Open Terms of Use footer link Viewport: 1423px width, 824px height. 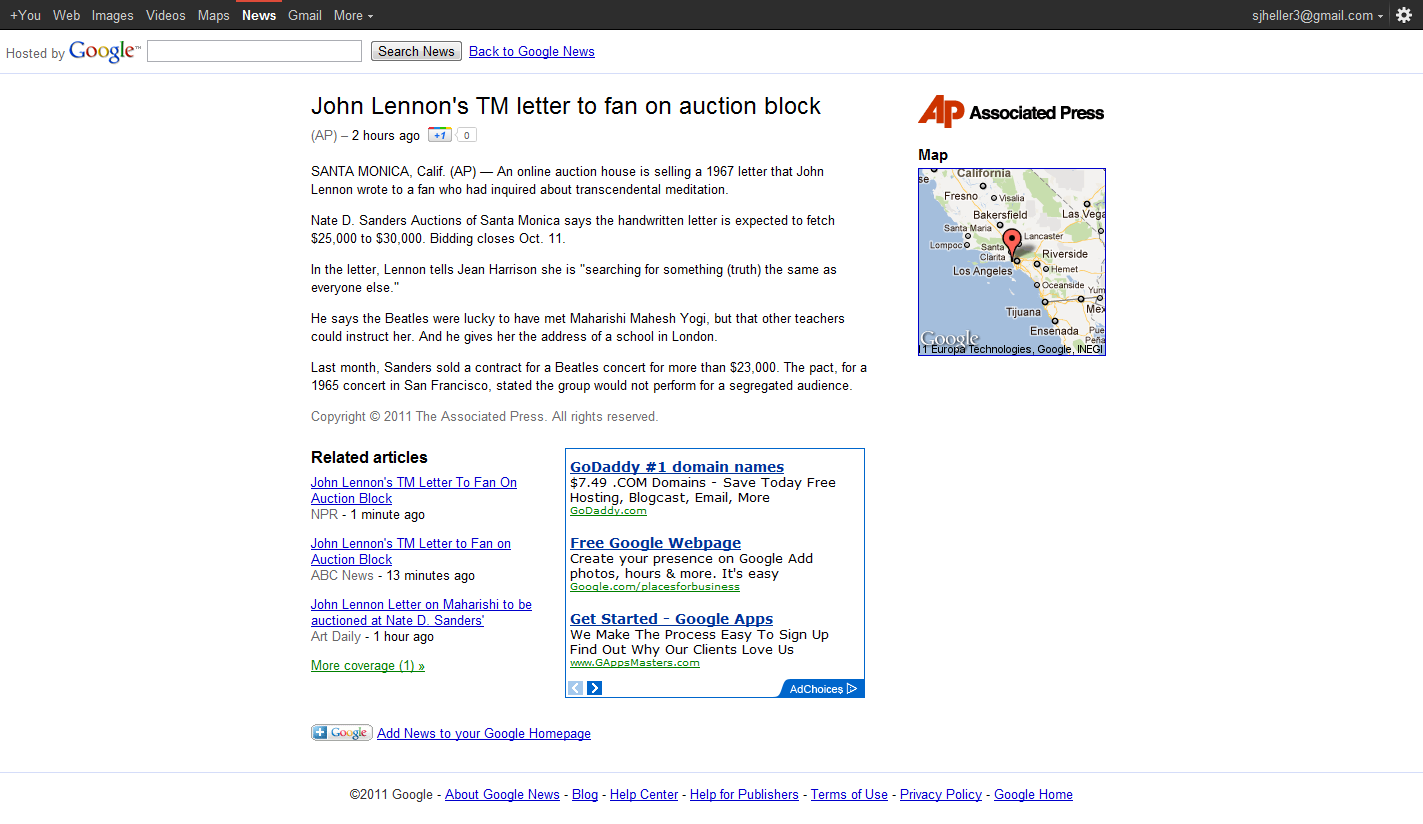click(849, 794)
